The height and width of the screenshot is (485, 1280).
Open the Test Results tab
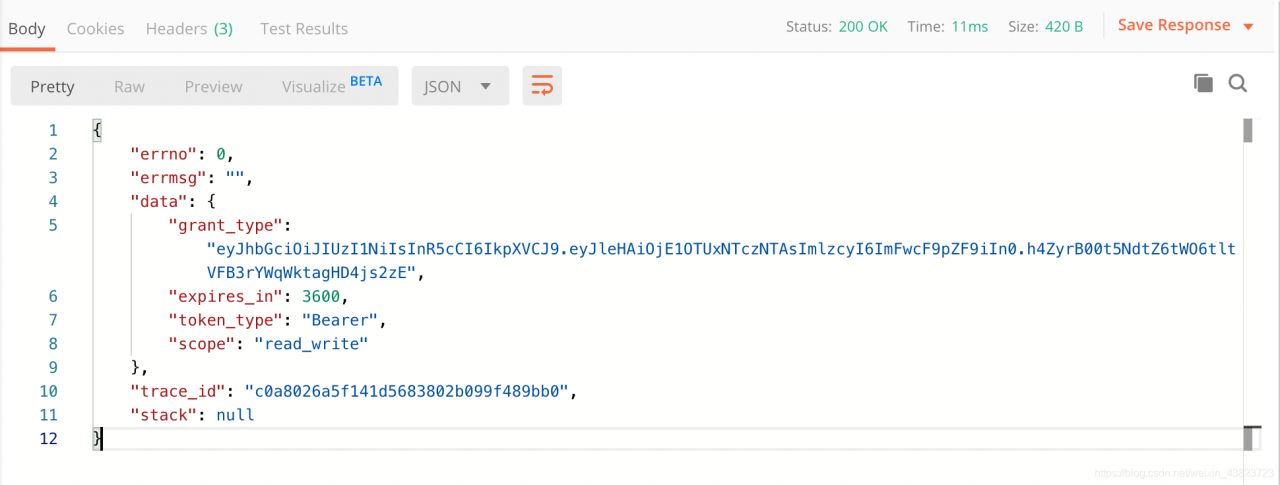[304, 28]
